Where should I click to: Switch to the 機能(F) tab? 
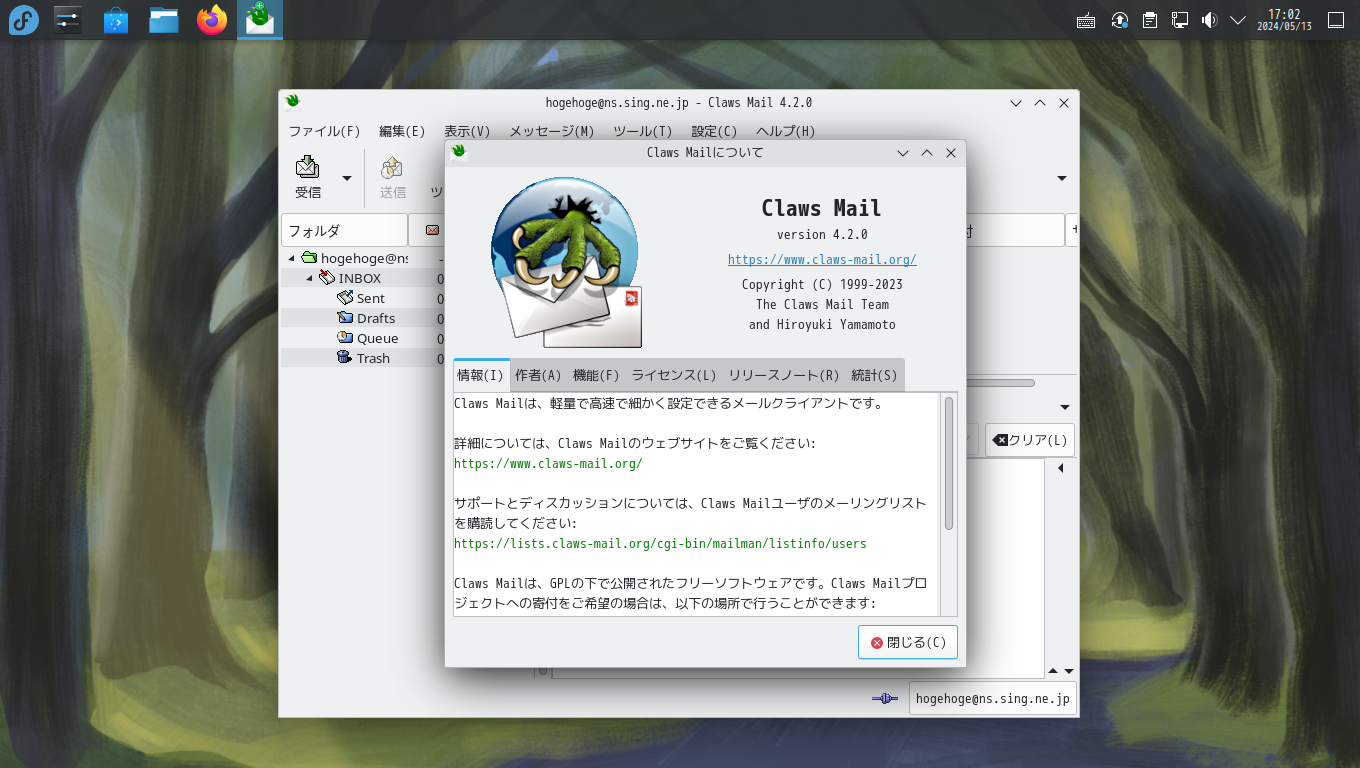(x=596, y=375)
